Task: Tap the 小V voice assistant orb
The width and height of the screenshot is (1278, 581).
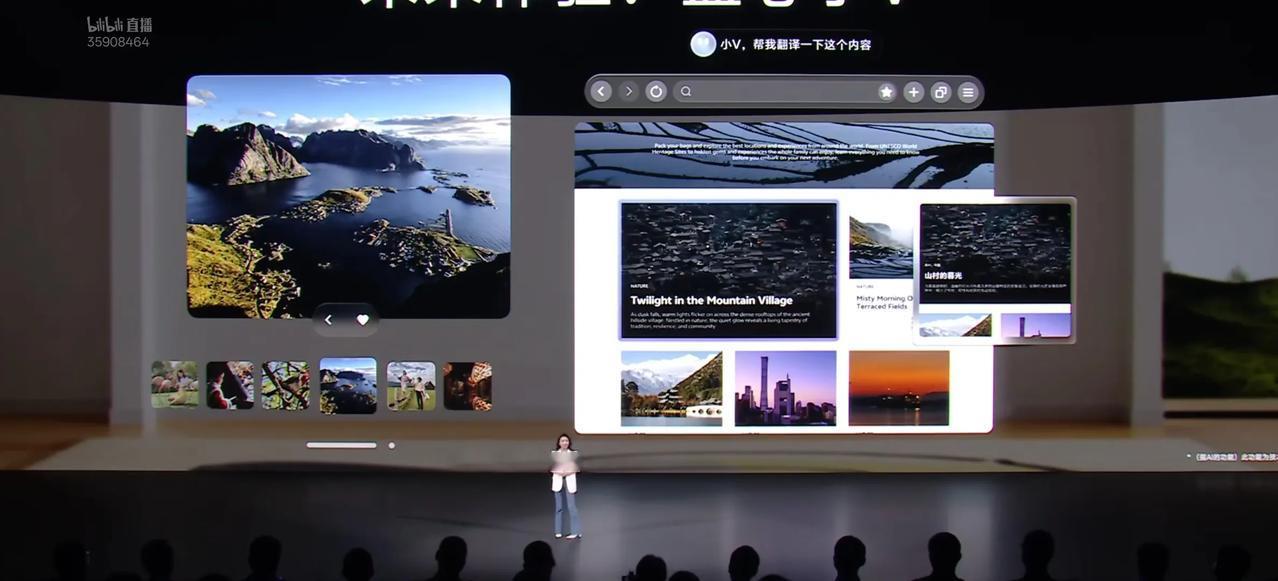Action: [x=703, y=44]
